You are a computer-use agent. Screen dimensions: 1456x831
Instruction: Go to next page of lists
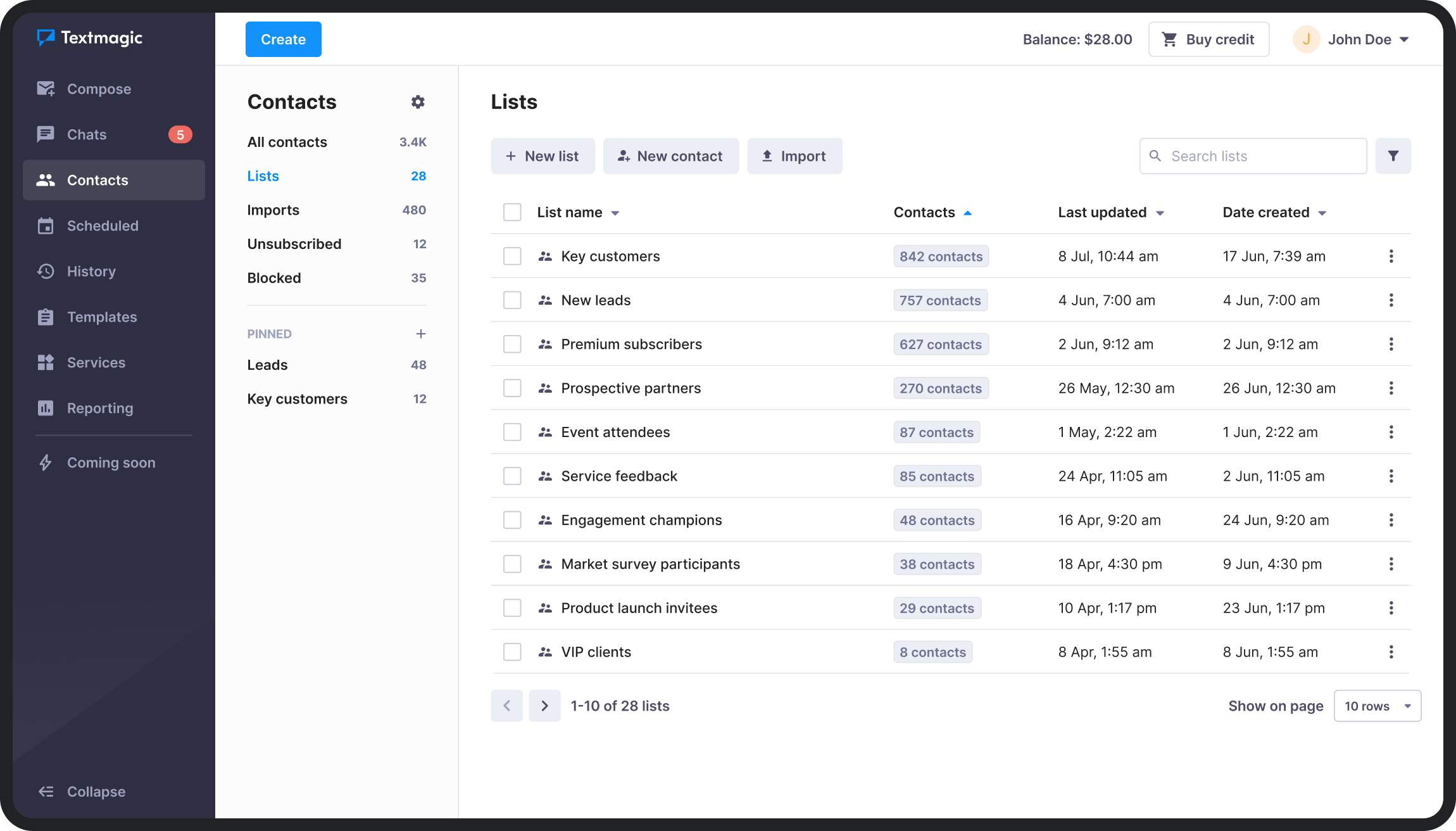544,706
